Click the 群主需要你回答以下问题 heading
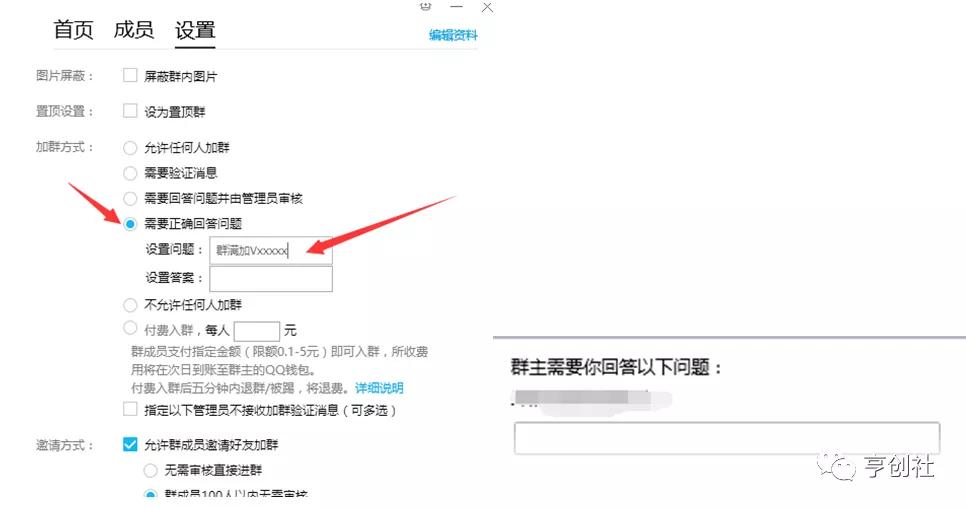The image size is (966, 509). pyautogui.click(x=615, y=367)
